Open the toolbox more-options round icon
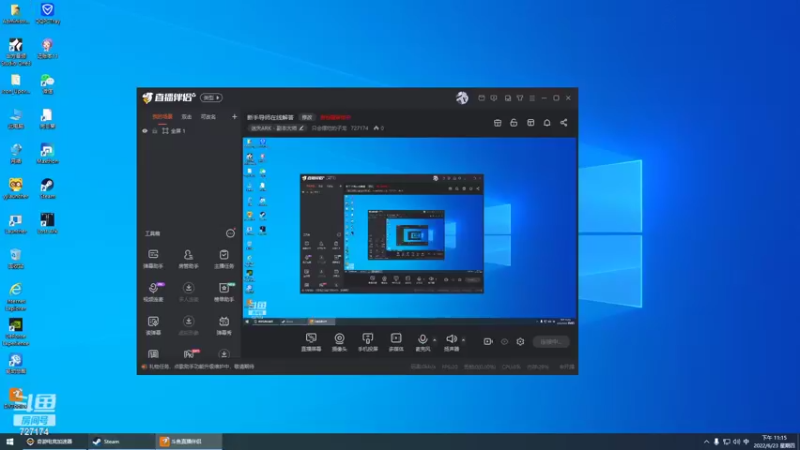800x450 pixels. [x=230, y=233]
